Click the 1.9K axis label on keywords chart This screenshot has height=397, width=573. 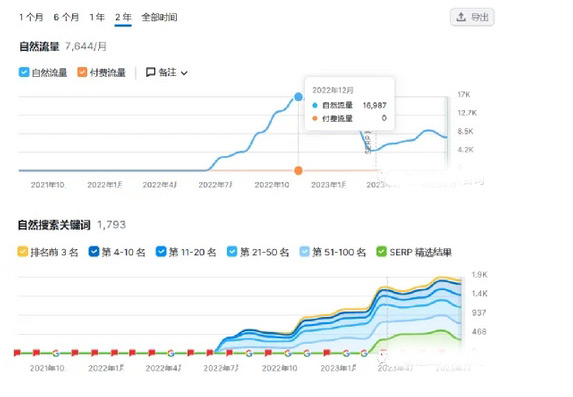click(479, 275)
